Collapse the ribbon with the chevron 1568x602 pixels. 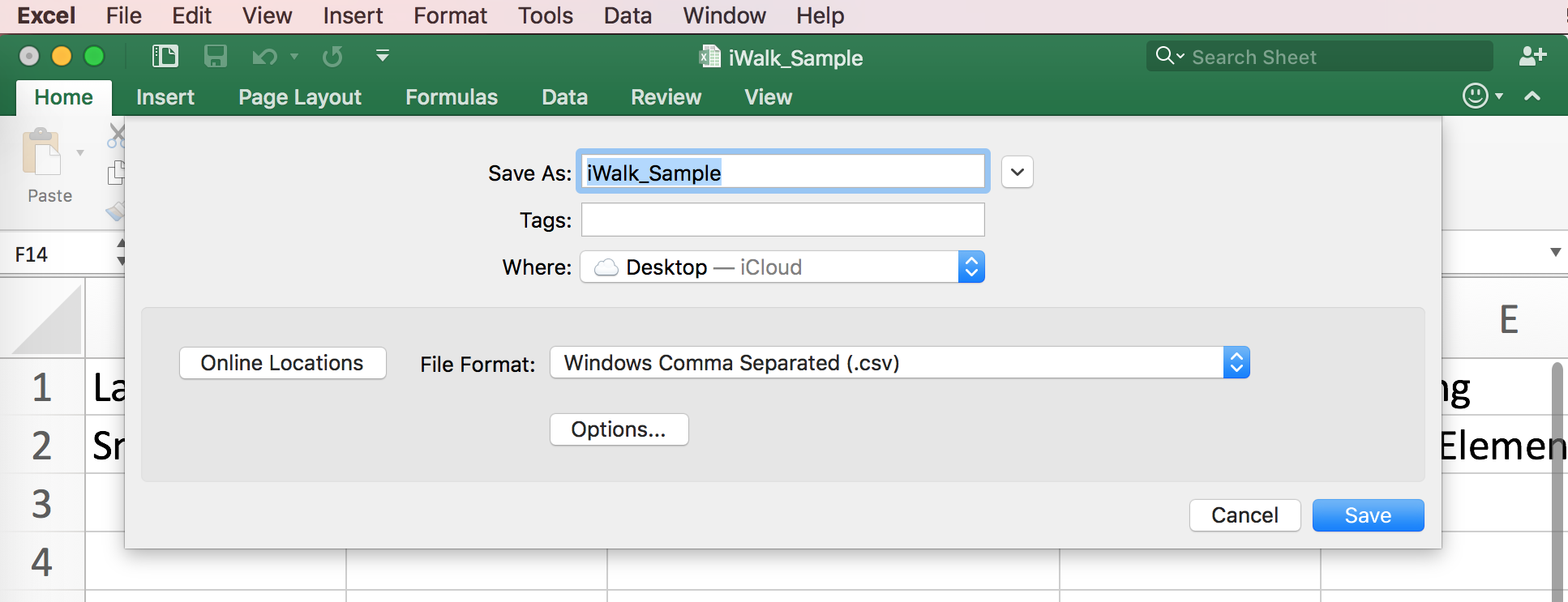(x=1532, y=96)
